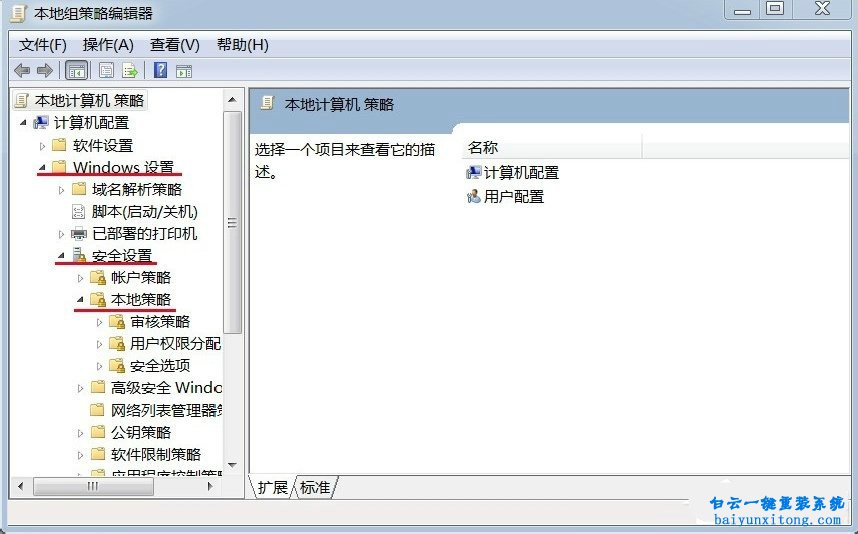Click the 用户权限分配 folder icon
The width and height of the screenshot is (858, 534).
(117, 344)
